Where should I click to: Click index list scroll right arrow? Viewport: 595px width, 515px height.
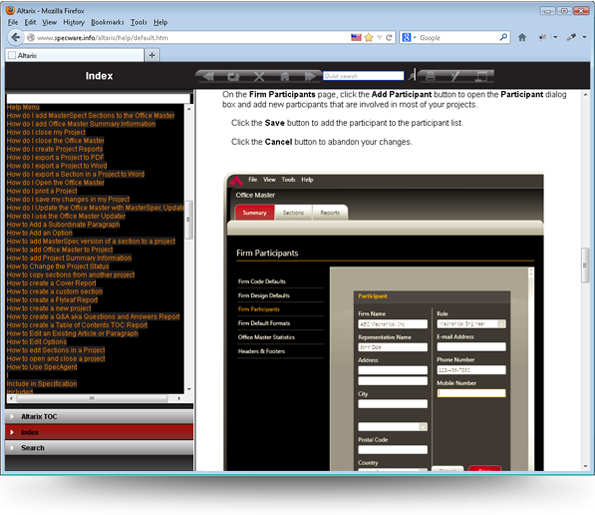point(179,398)
